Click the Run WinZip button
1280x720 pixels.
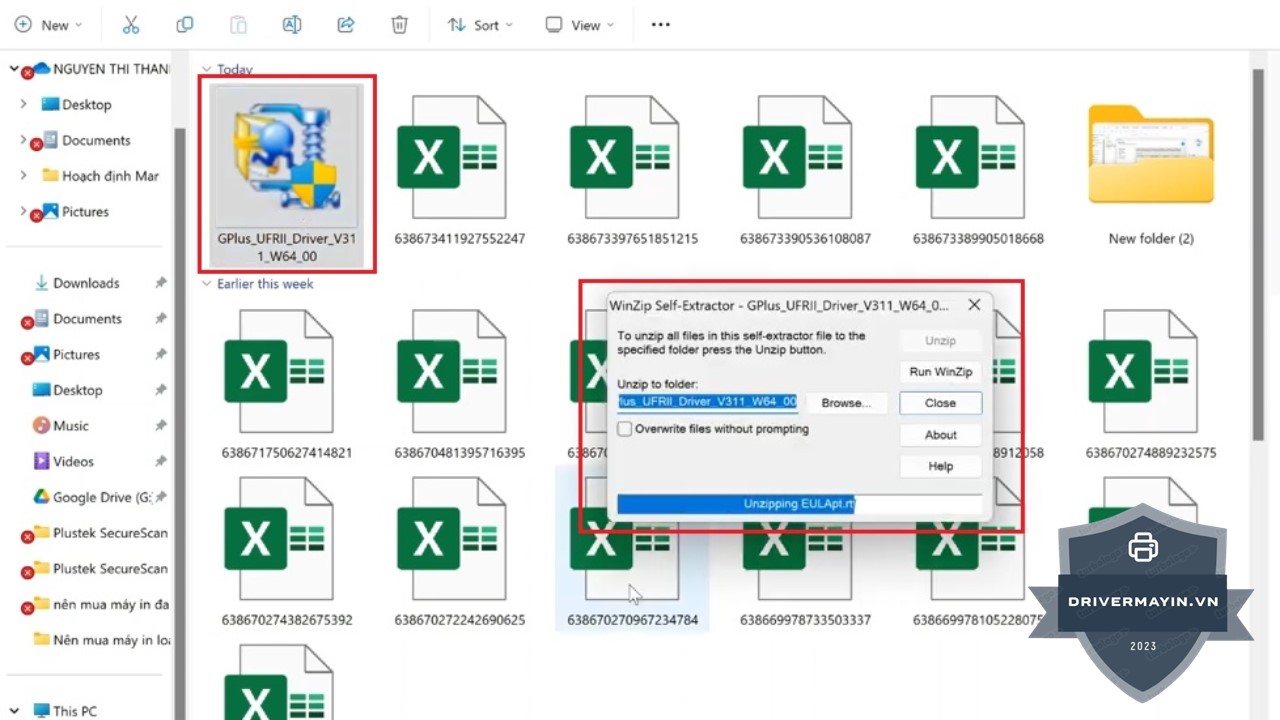tap(940, 372)
